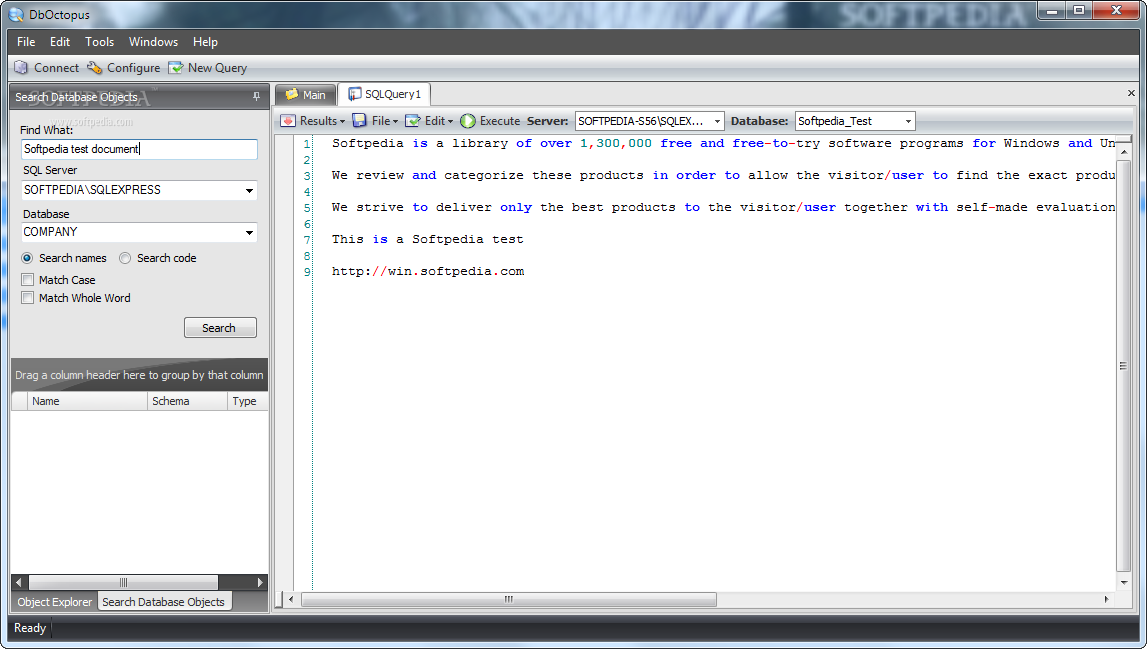Click the Results toolbar icon

tap(288, 121)
